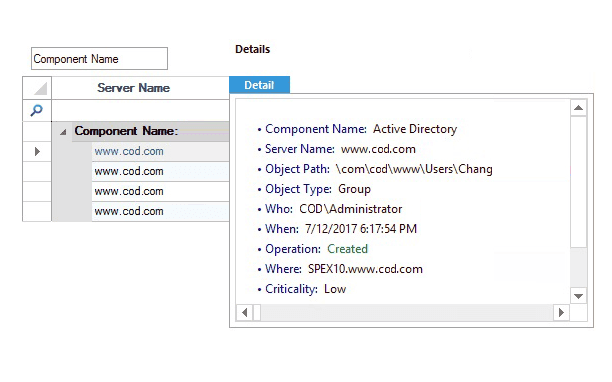The height and width of the screenshot is (382, 612).
Task: Click the horizontal scrollbar track in details
Action: (407, 313)
